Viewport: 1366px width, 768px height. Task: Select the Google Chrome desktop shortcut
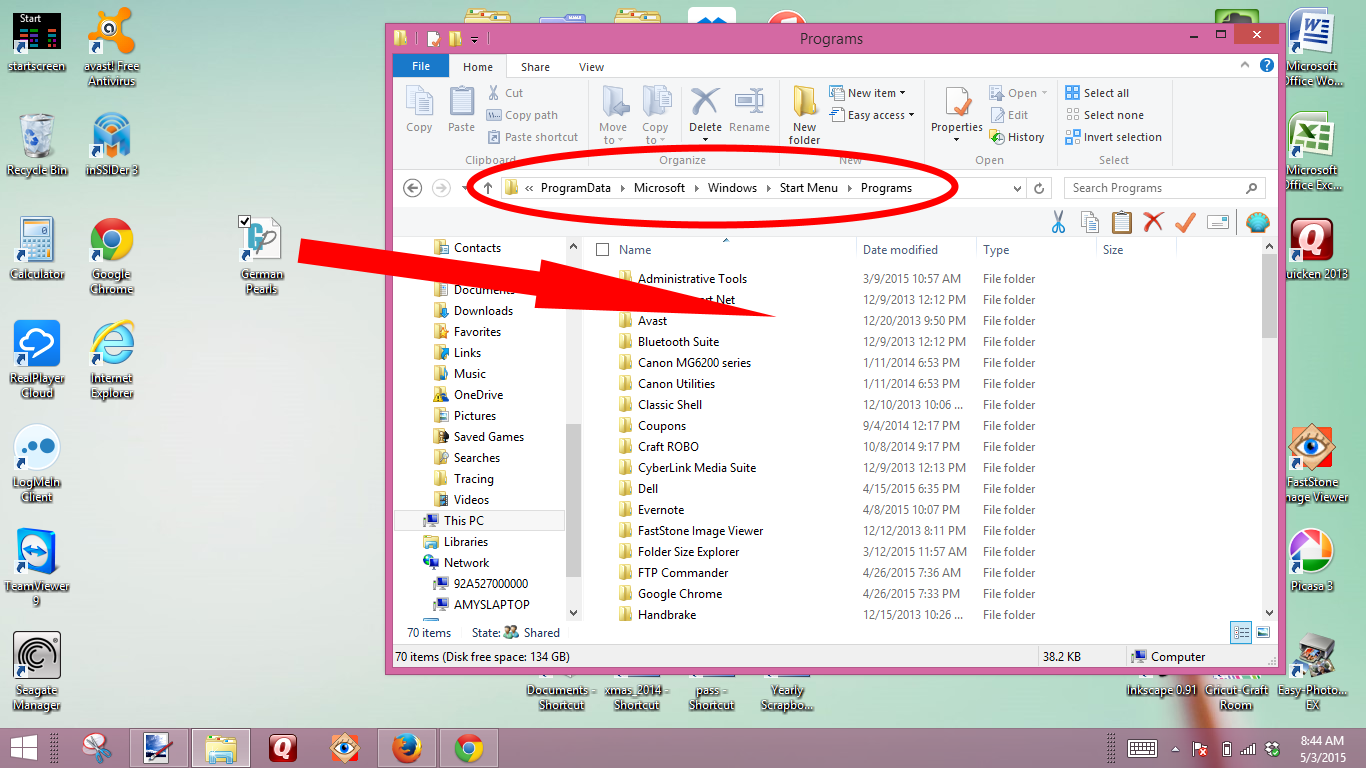pyautogui.click(x=112, y=256)
